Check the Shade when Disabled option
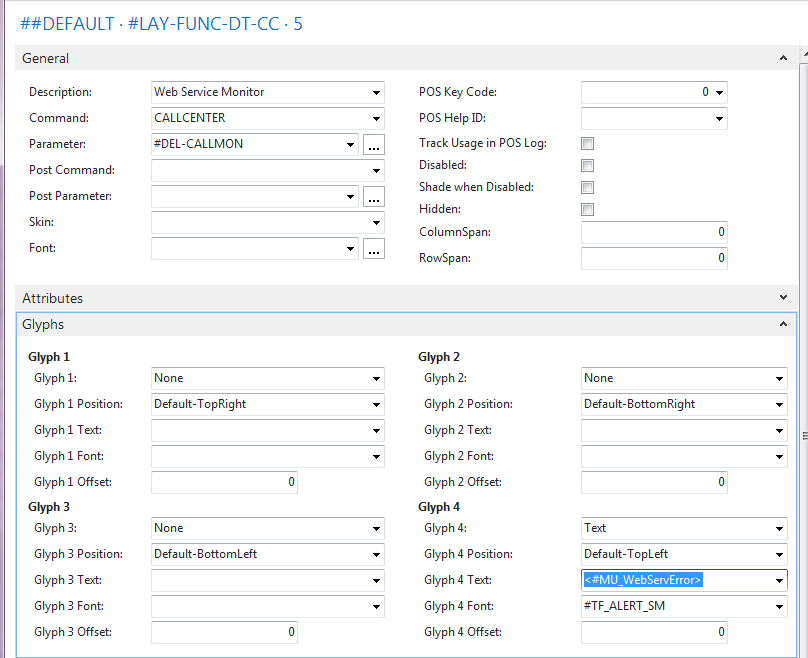Viewport: 808px width, 658px height. pos(588,188)
